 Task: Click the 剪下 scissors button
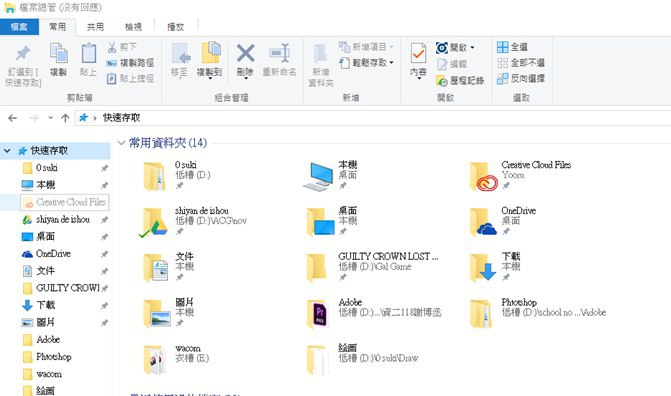coord(122,47)
